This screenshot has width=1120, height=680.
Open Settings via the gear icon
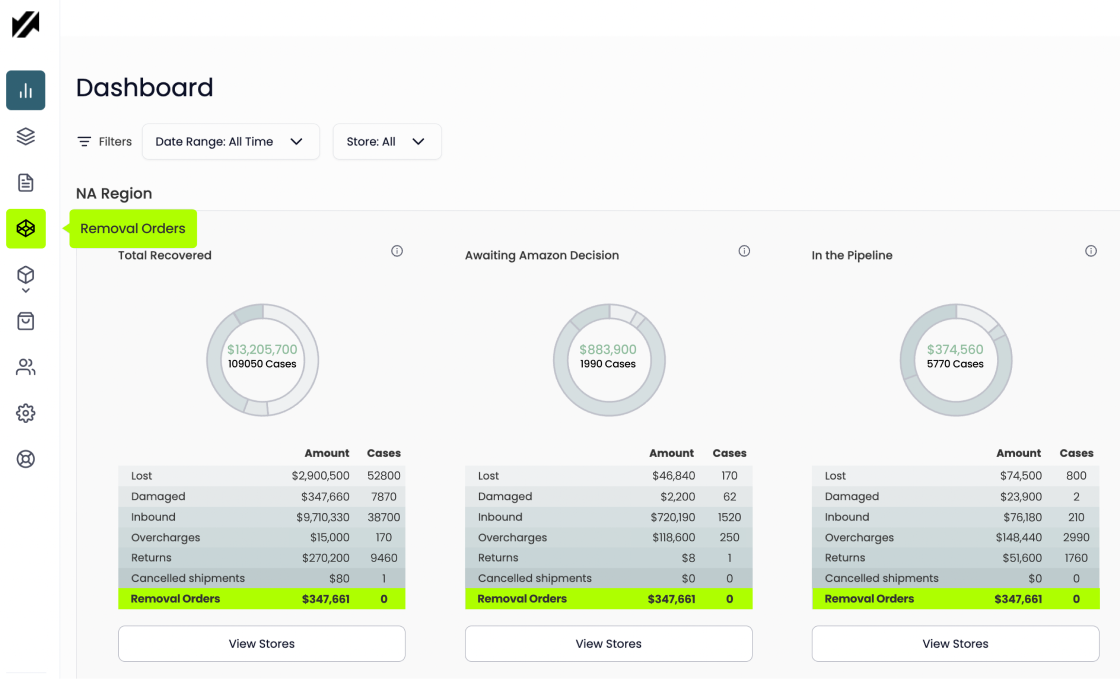coord(25,412)
